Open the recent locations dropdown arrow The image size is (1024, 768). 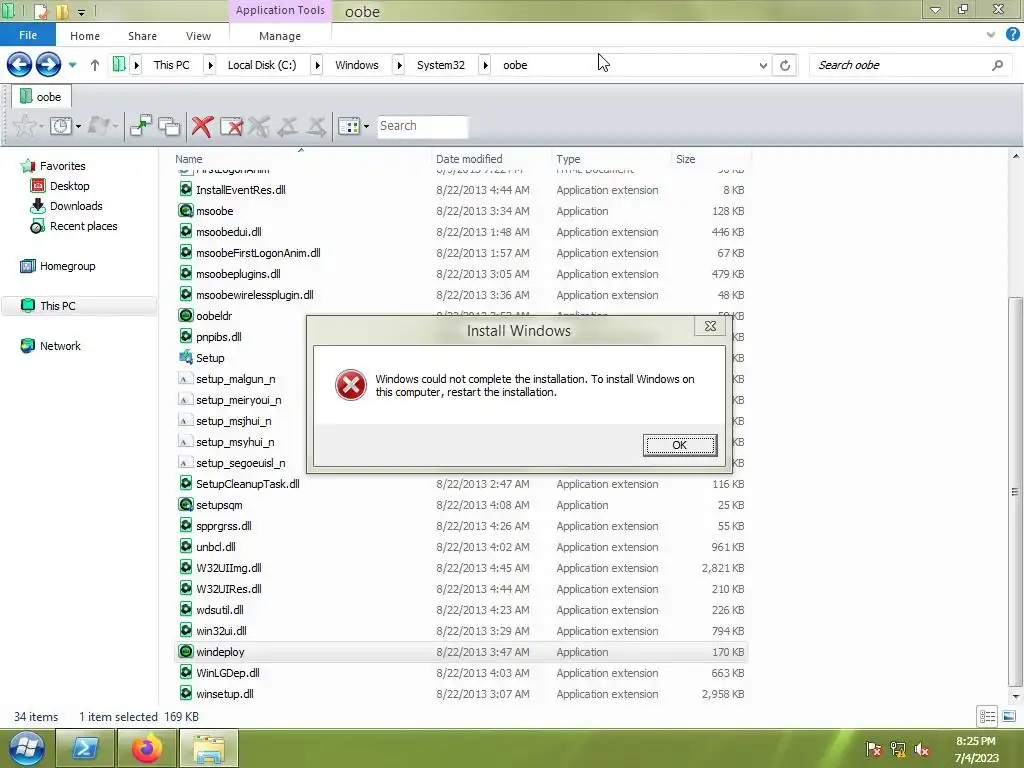72,65
